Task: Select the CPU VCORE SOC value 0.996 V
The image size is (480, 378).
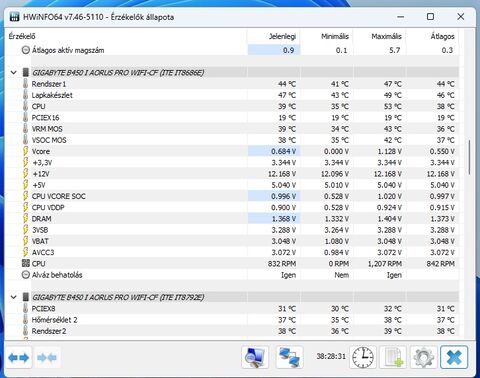Action: click(283, 196)
